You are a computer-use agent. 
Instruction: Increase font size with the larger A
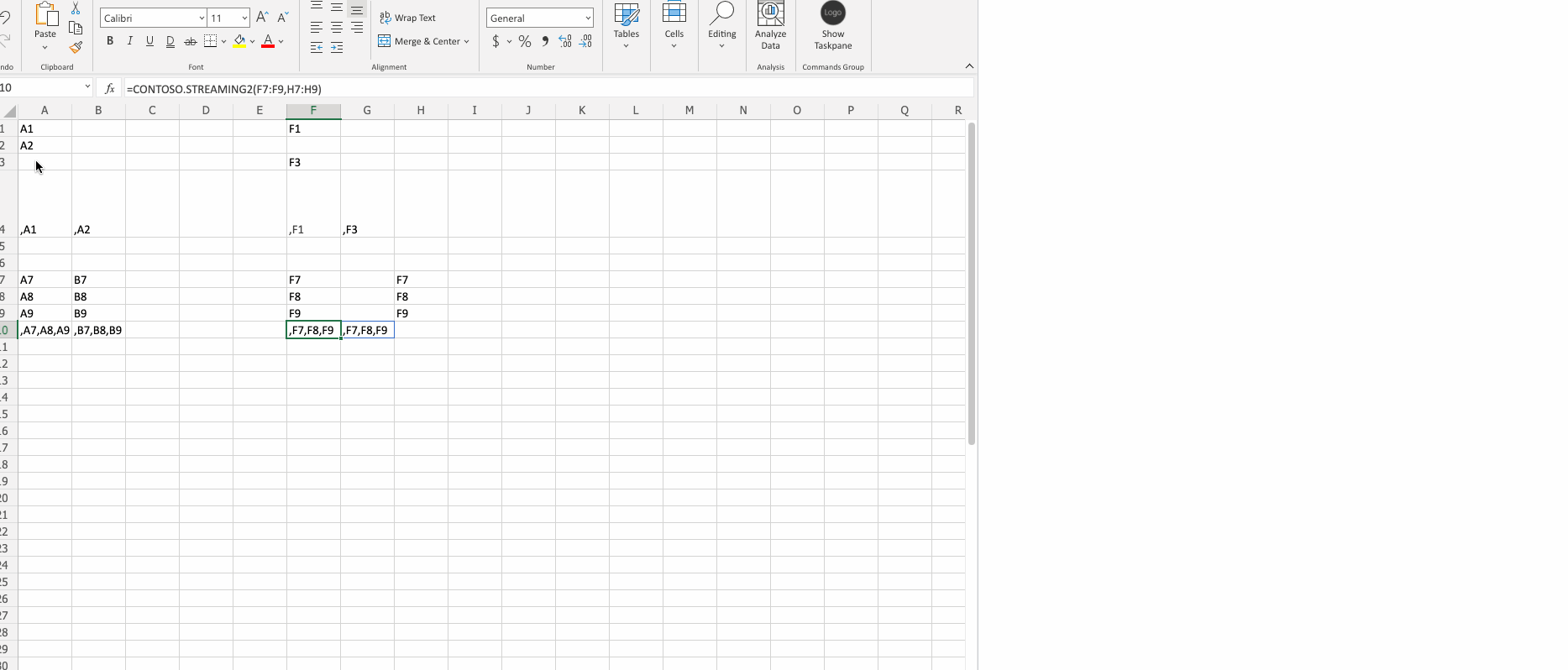pyautogui.click(x=262, y=18)
